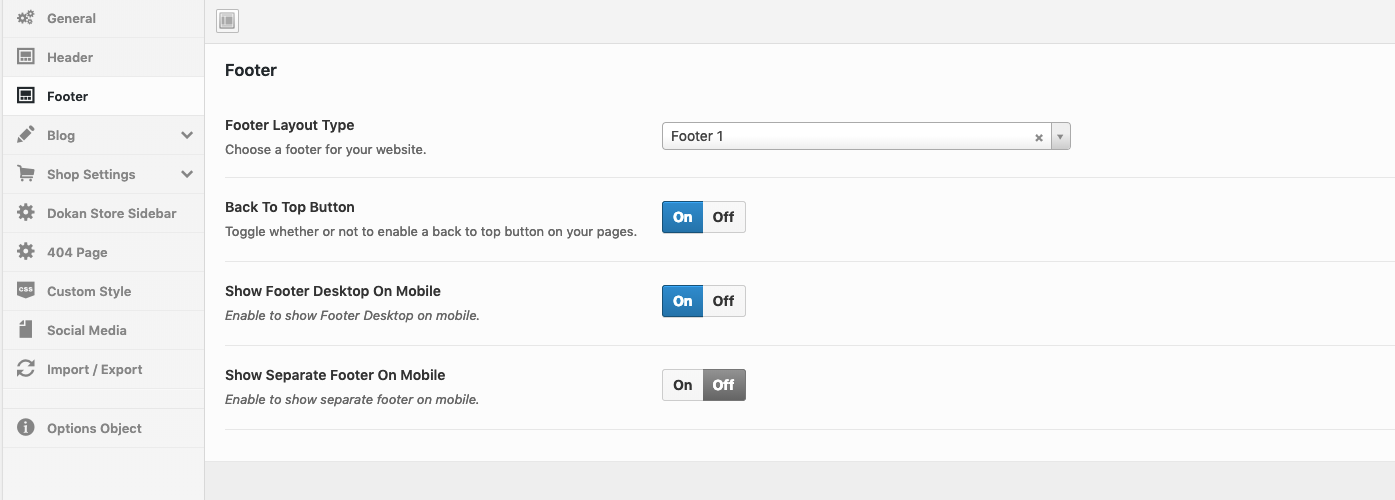1395x500 pixels.
Task: Click the Shop Settings cart icon
Action: (x=26, y=174)
